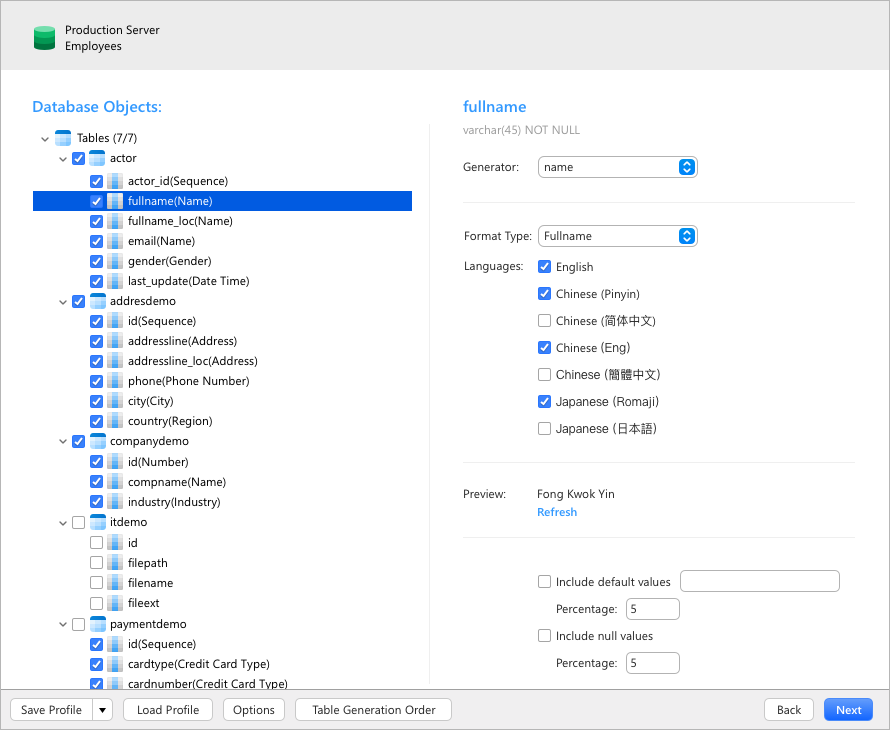
Task: Click the green database icon in header
Action: (44, 38)
